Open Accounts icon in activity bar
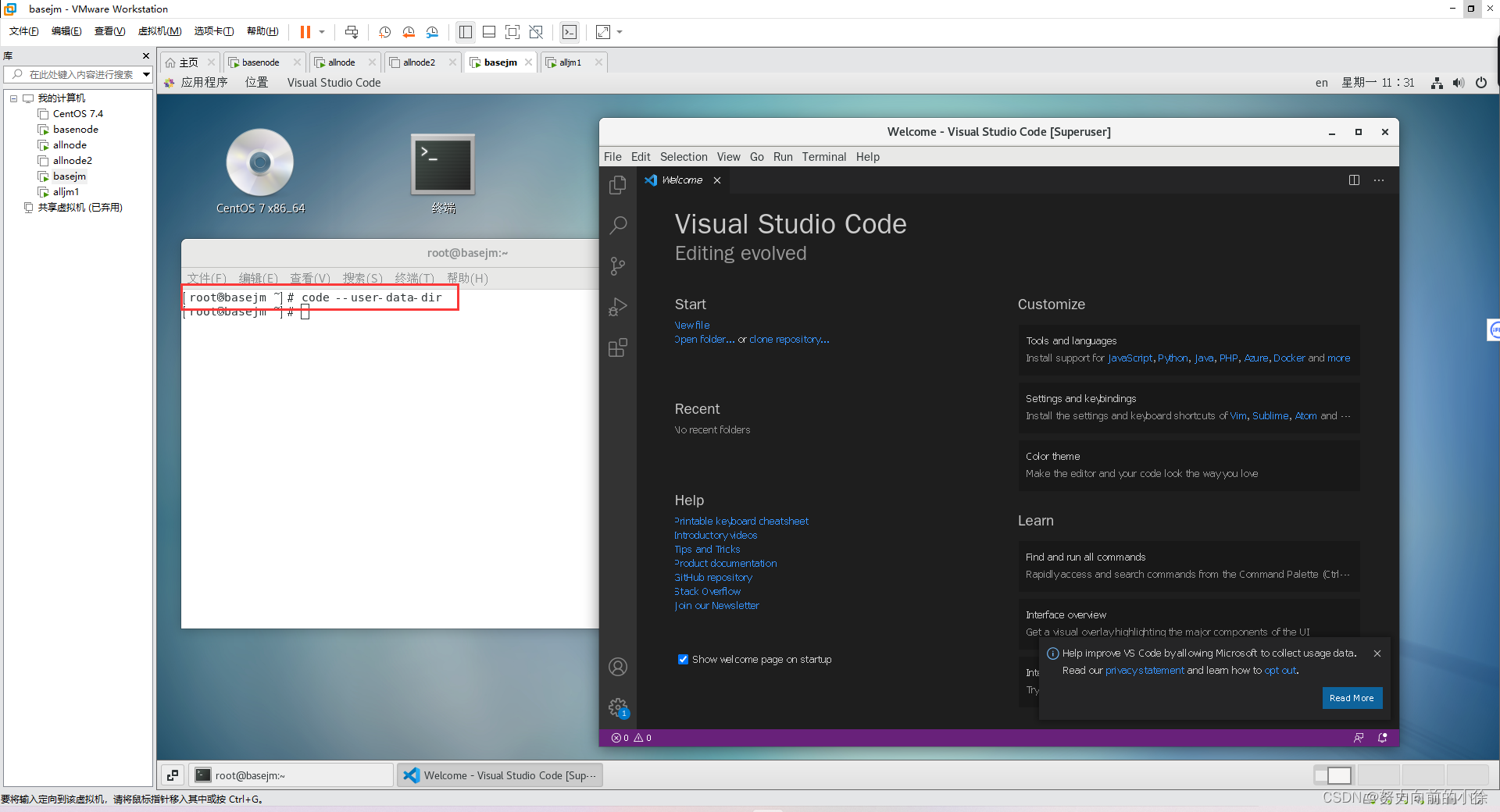Viewport: 1500px width, 812px height. pyautogui.click(x=618, y=667)
